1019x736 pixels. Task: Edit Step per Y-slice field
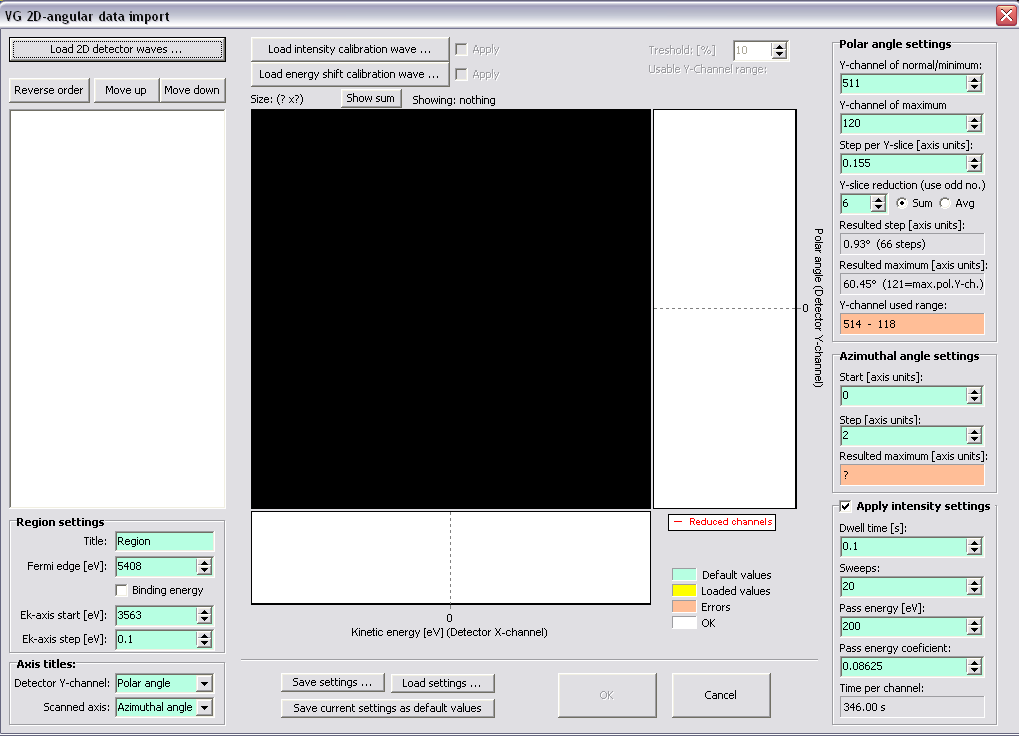coord(903,163)
